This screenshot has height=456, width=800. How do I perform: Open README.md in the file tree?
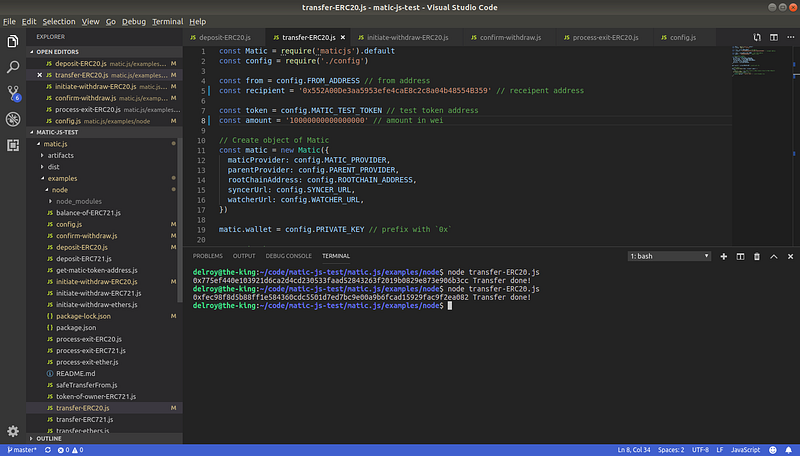104,373
